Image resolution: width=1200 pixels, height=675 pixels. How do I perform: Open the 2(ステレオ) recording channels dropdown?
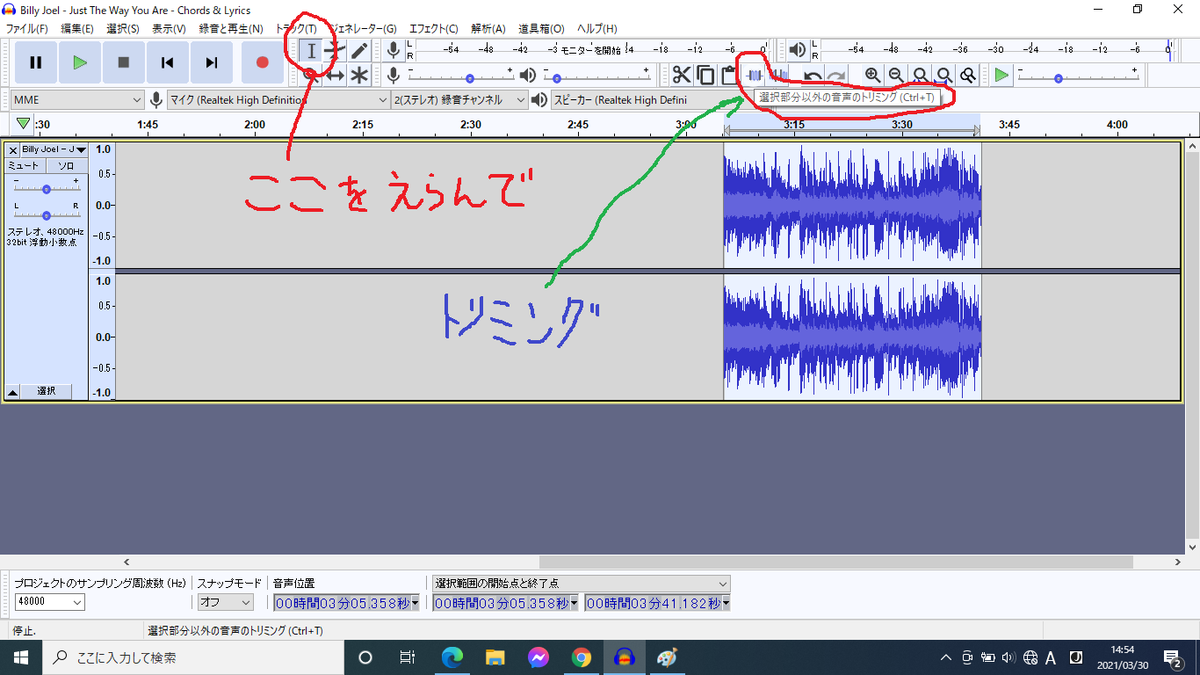click(459, 100)
